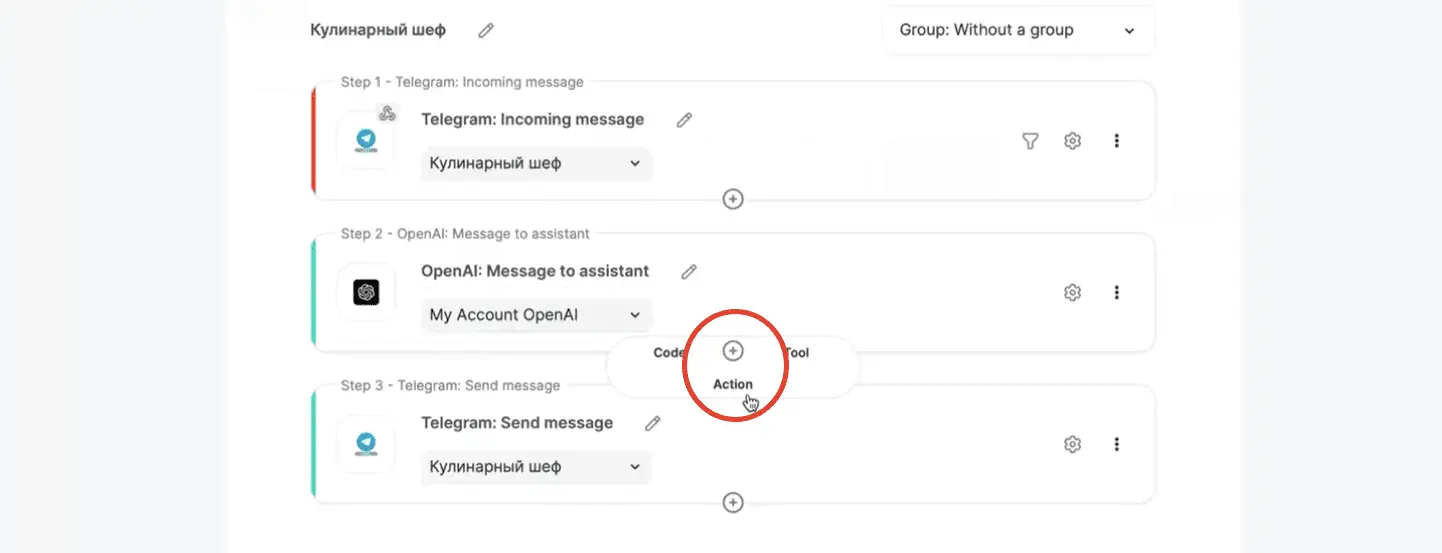
Task: Open settings gear for OpenAI: Message to assistant
Action: (x=1073, y=293)
